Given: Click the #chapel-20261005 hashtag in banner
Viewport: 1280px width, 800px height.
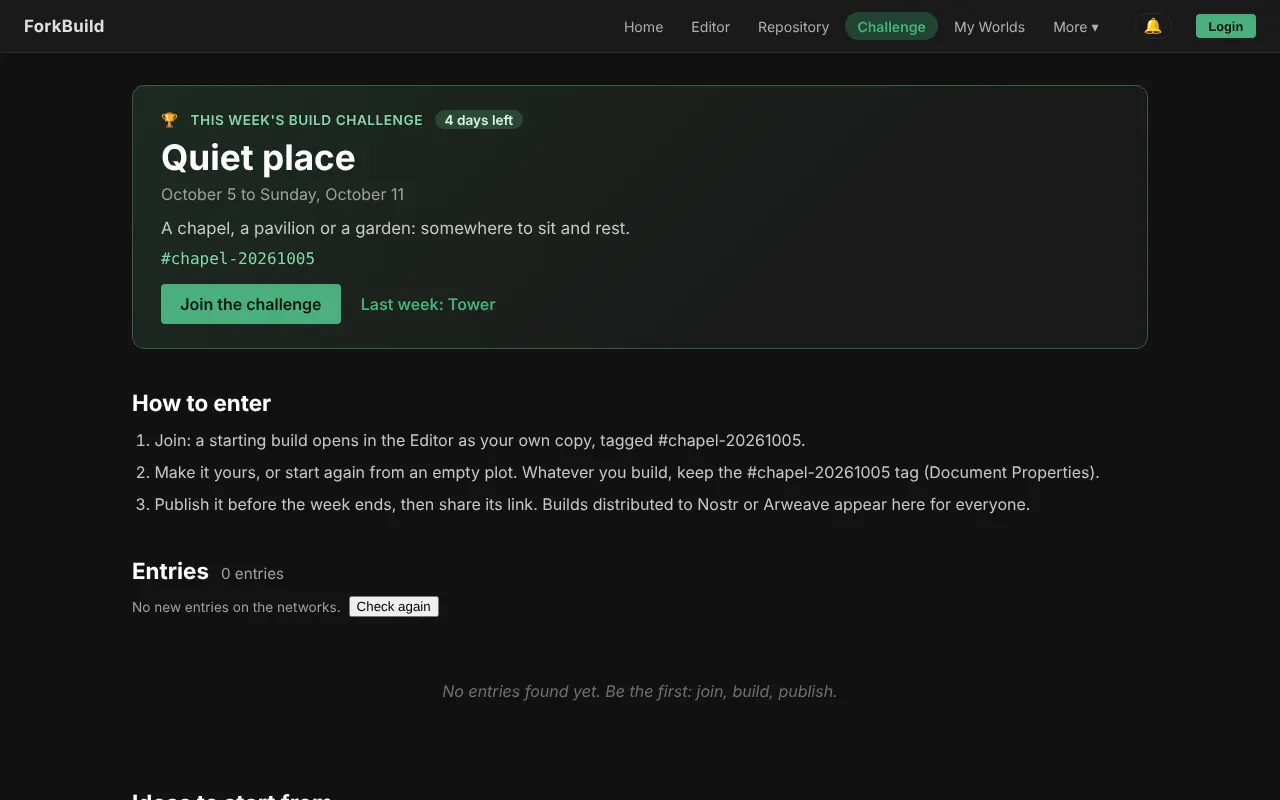Looking at the screenshot, I should click(x=238, y=258).
